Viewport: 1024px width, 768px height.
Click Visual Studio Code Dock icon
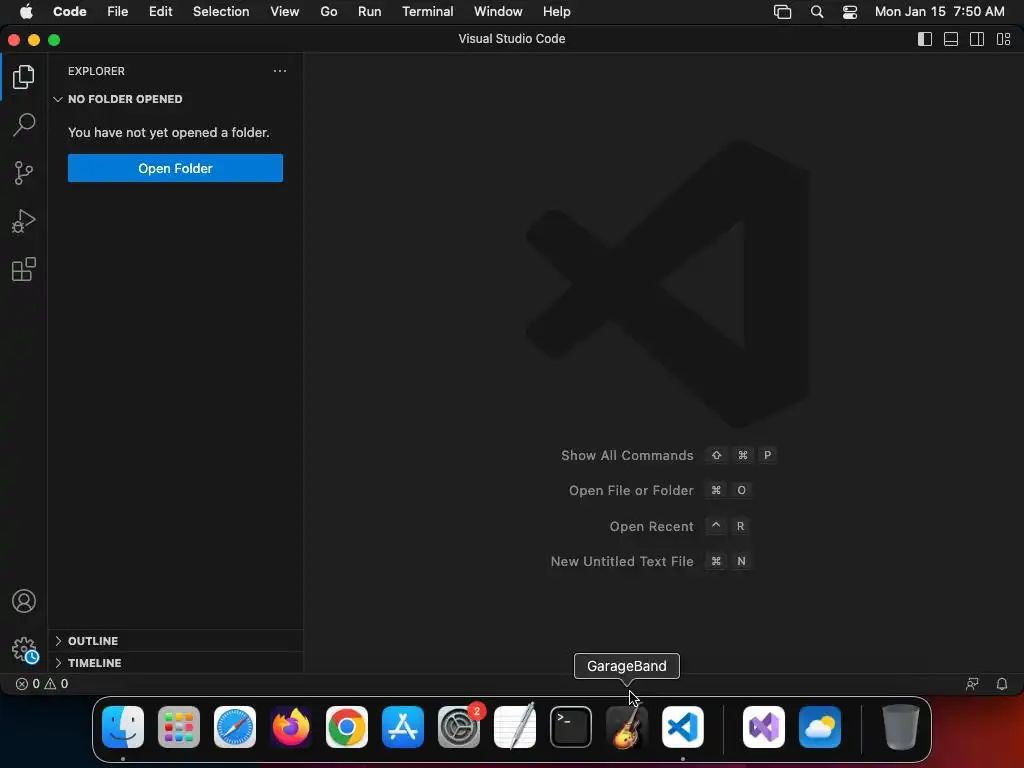(683, 727)
